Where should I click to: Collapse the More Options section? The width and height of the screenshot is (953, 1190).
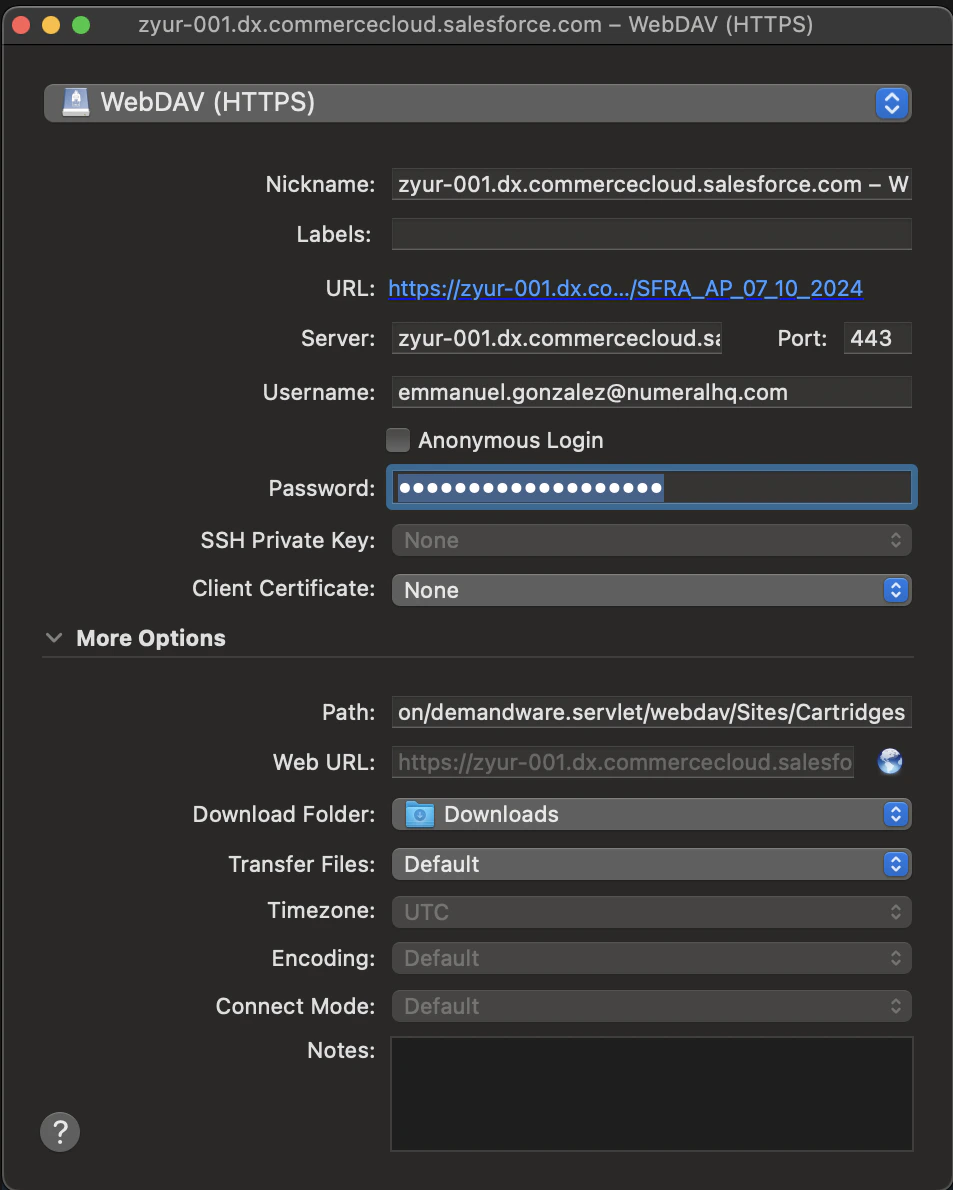pyautogui.click(x=54, y=638)
